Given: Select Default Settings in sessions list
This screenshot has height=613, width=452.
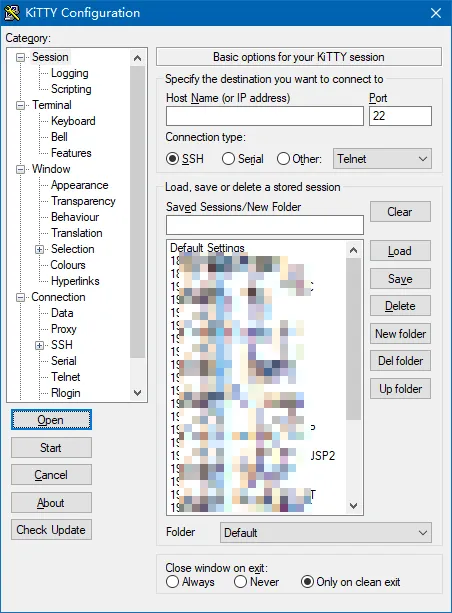Looking at the screenshot, I should pyautogui.click(x=207, y=248).
